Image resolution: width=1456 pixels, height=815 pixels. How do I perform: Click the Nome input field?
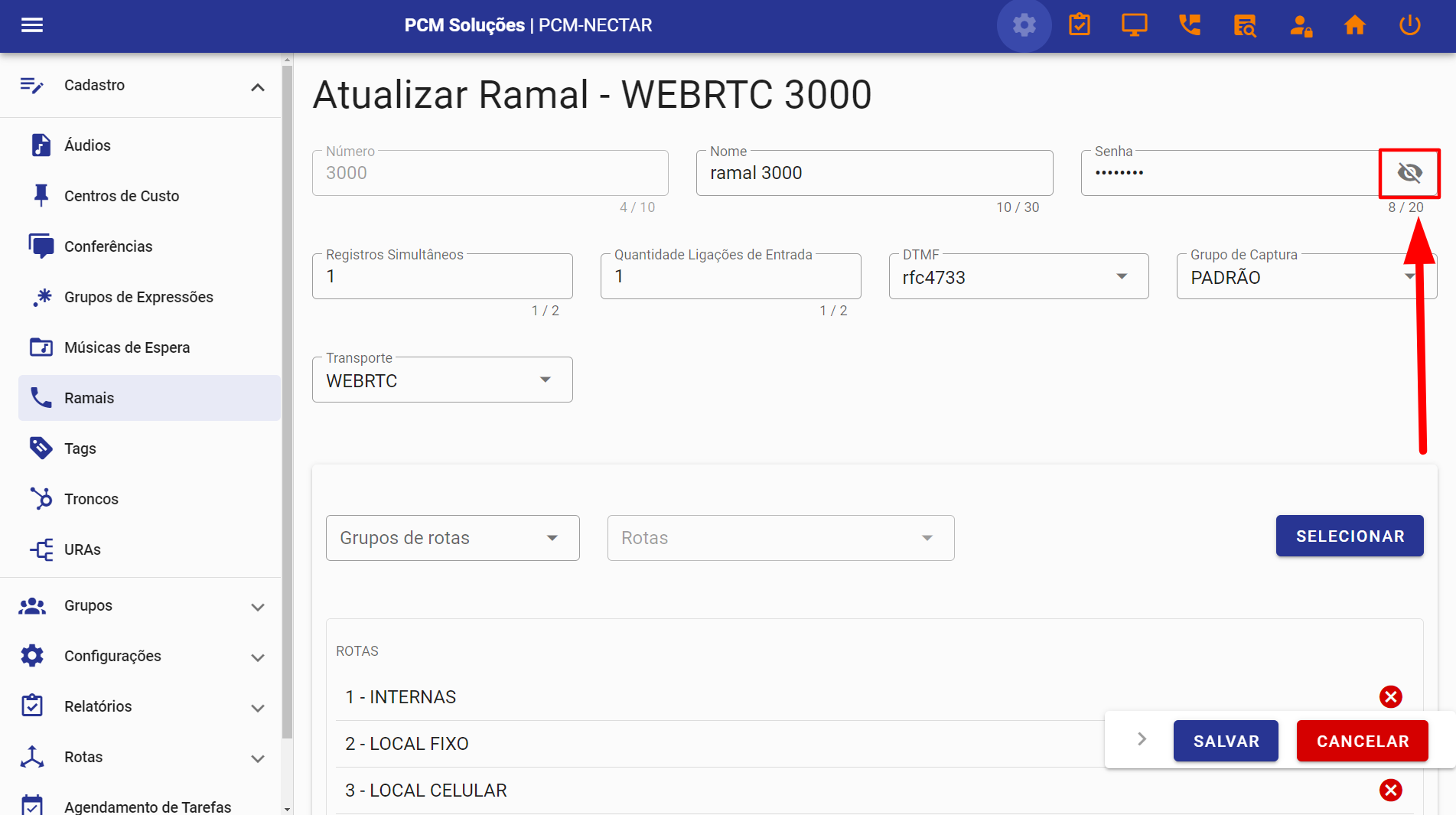875,173
